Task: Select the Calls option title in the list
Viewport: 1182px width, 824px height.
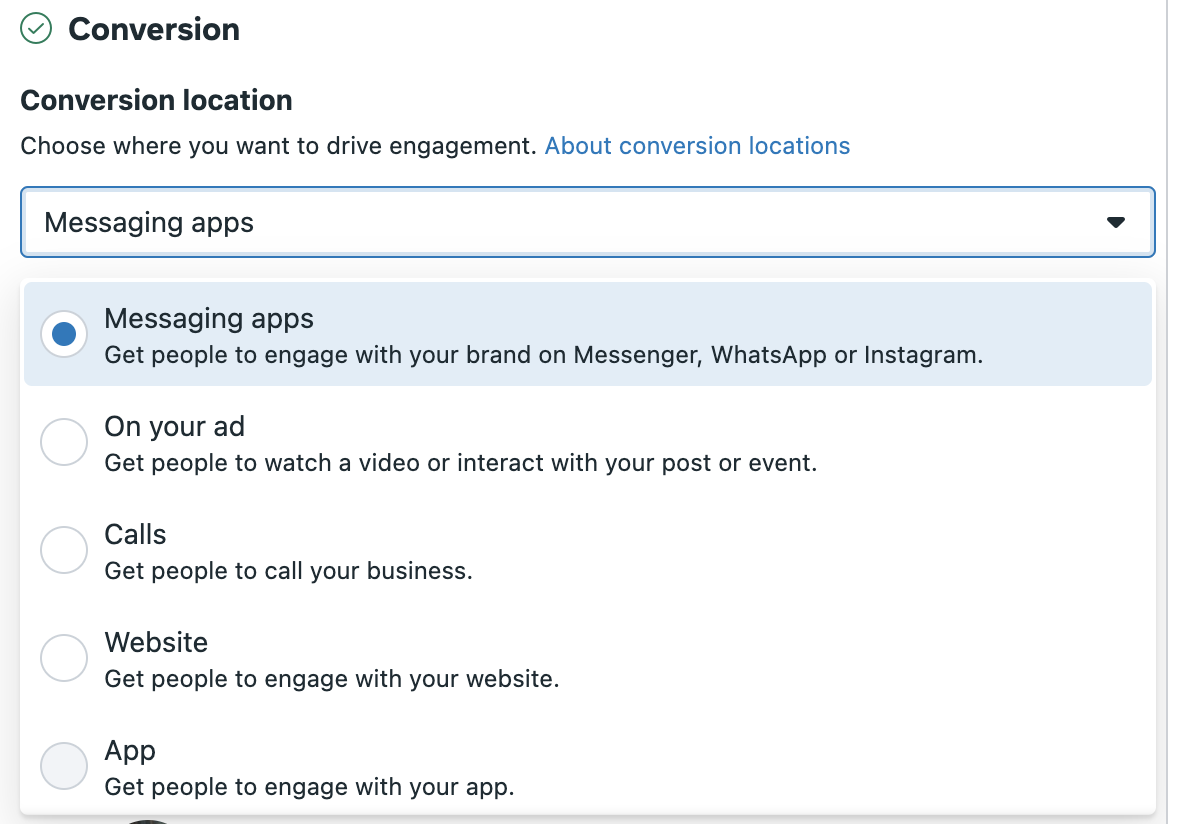Action: pos(135,535)
